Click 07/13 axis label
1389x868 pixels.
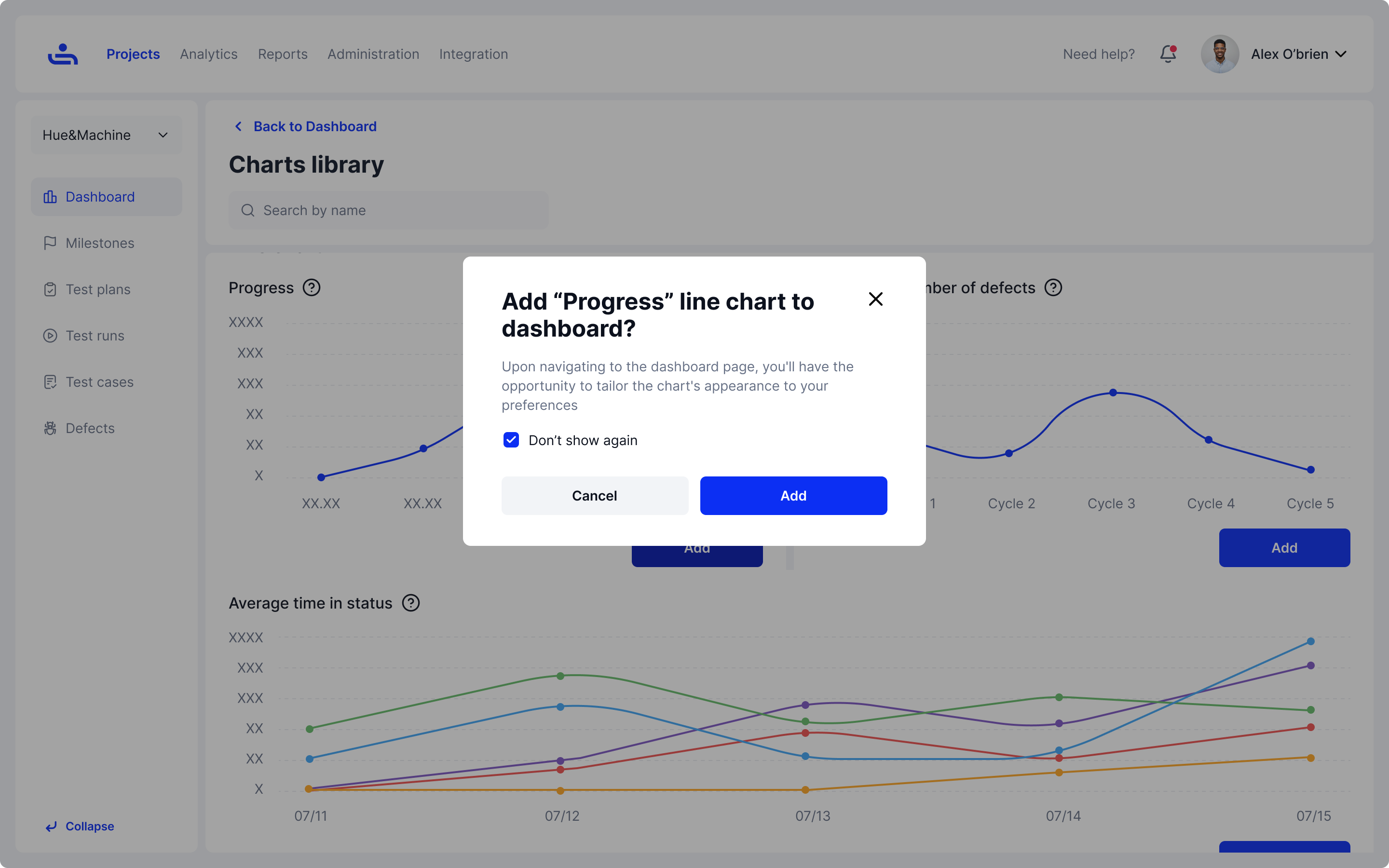813,816
